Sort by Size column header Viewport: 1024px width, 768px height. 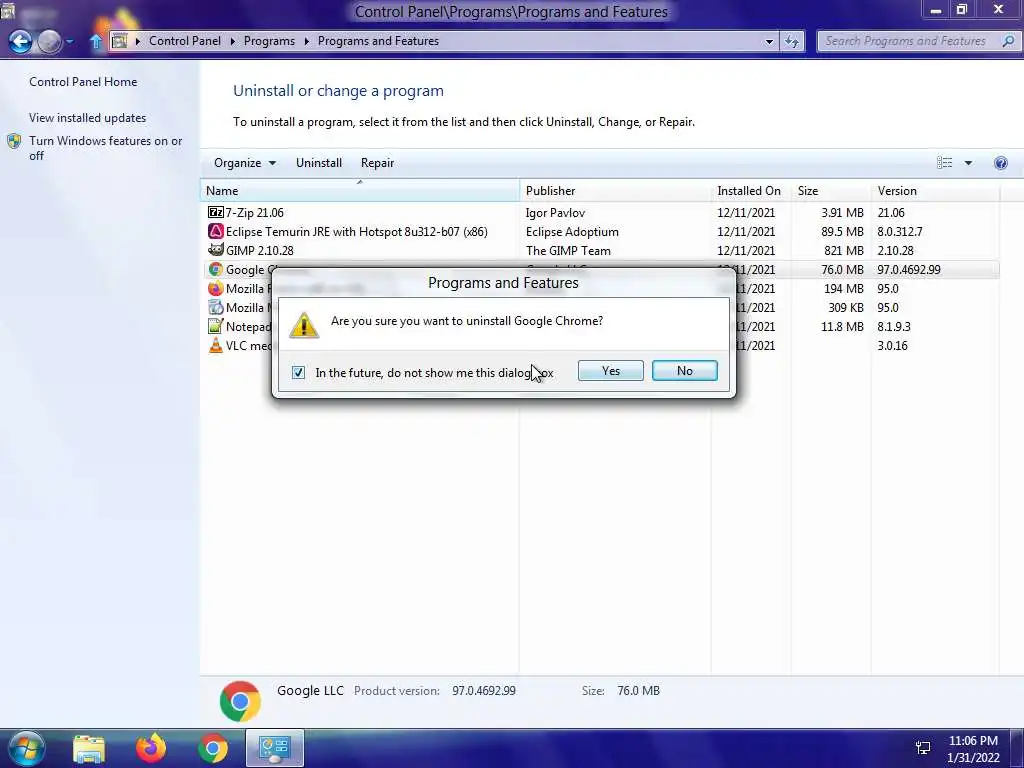point(831,191)
